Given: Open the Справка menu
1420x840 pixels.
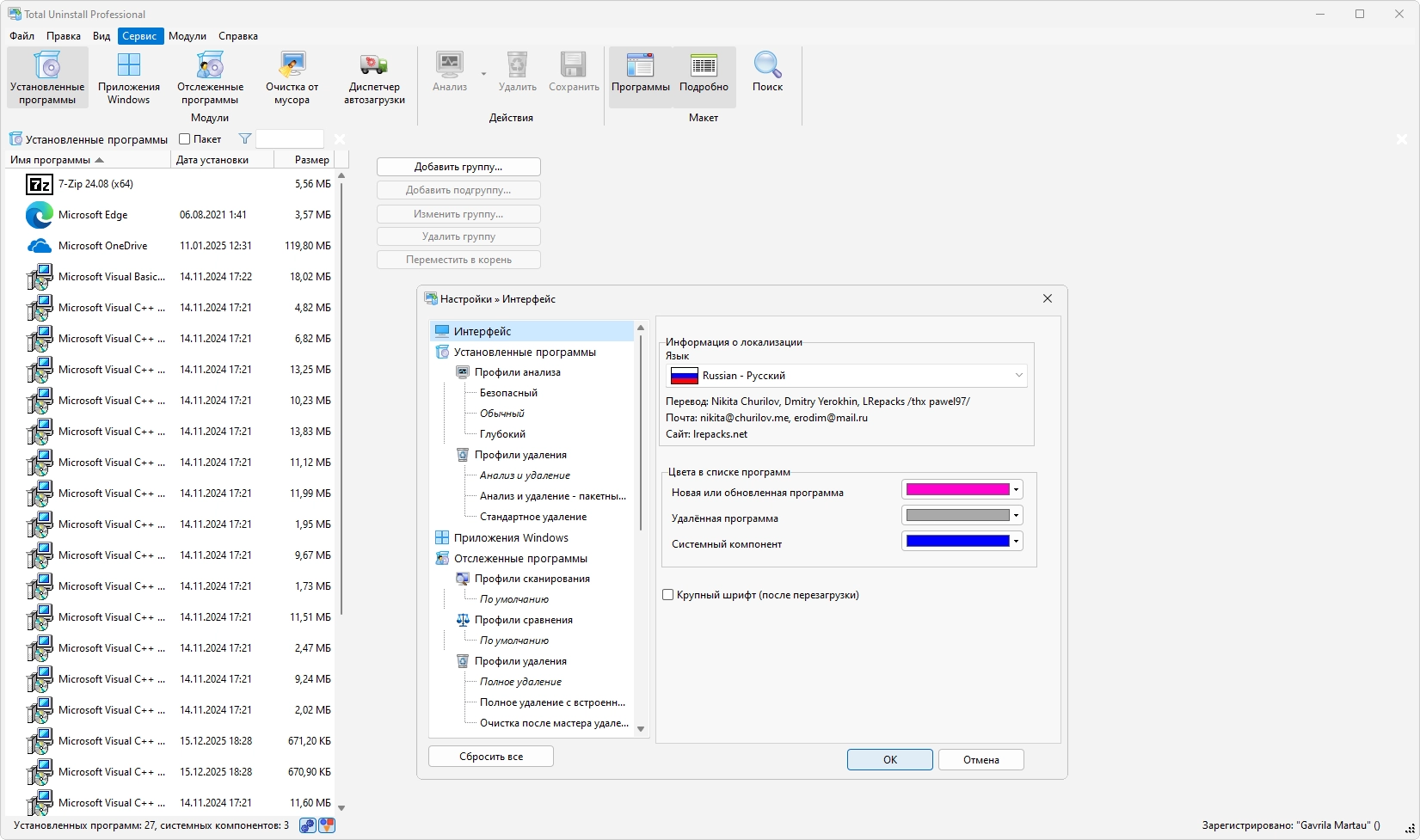Looking at the screenshot, I should click(x=238, y=36).
